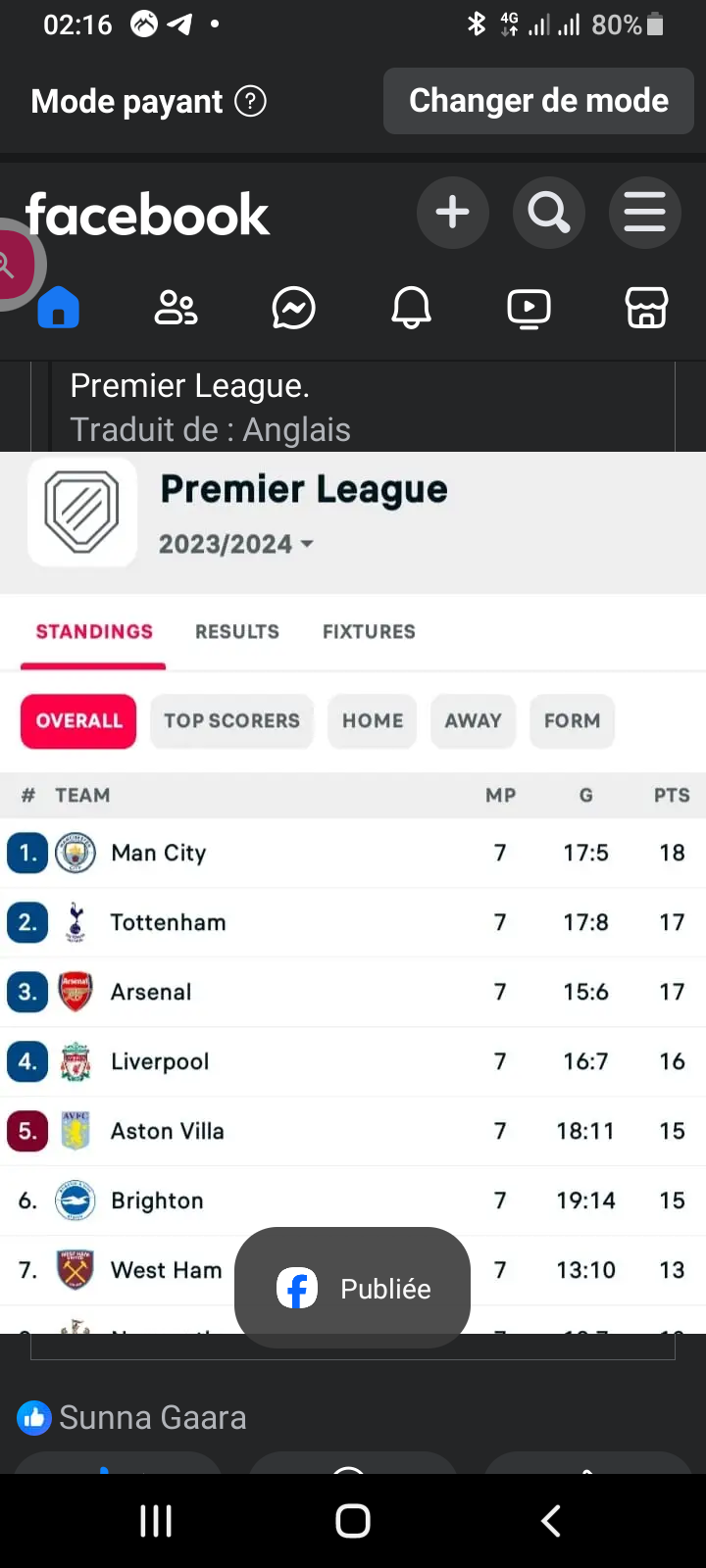
Task: Open notifications bell icon
Action: tap(411, 309)
